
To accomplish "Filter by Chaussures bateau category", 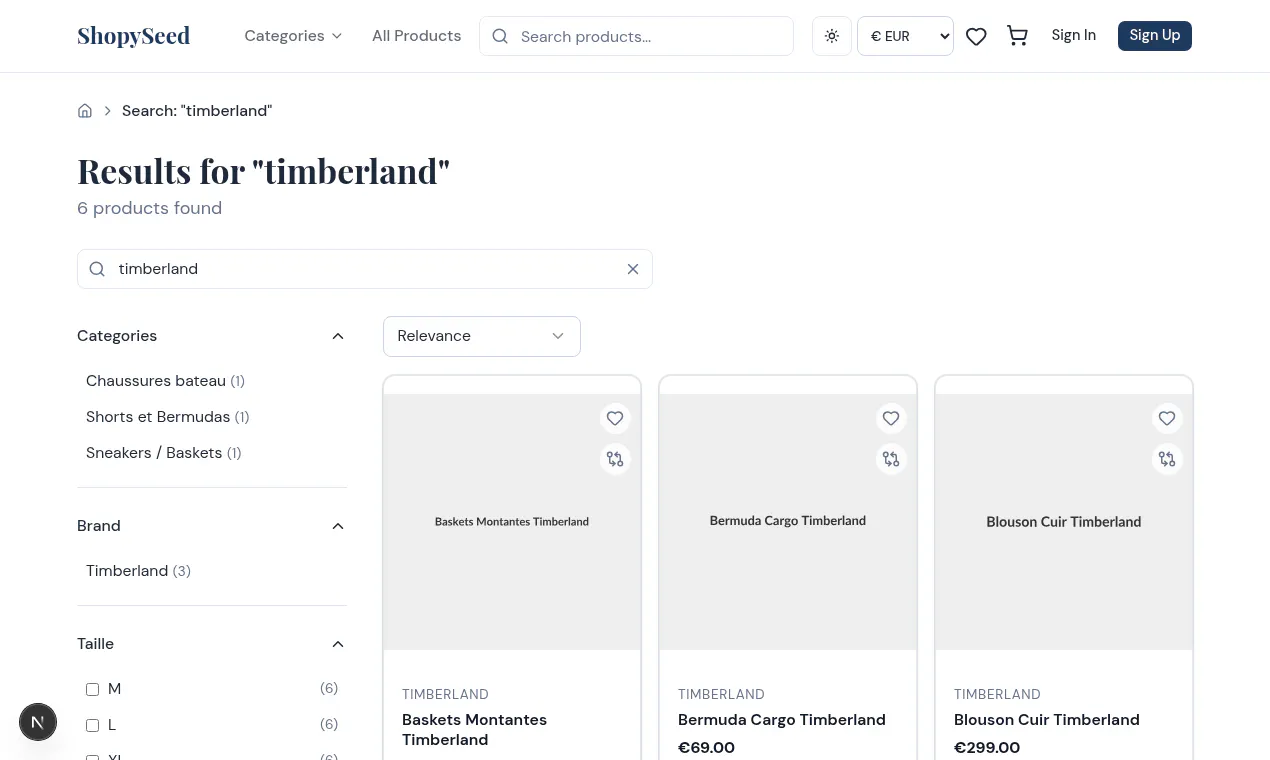I will 165,381.
